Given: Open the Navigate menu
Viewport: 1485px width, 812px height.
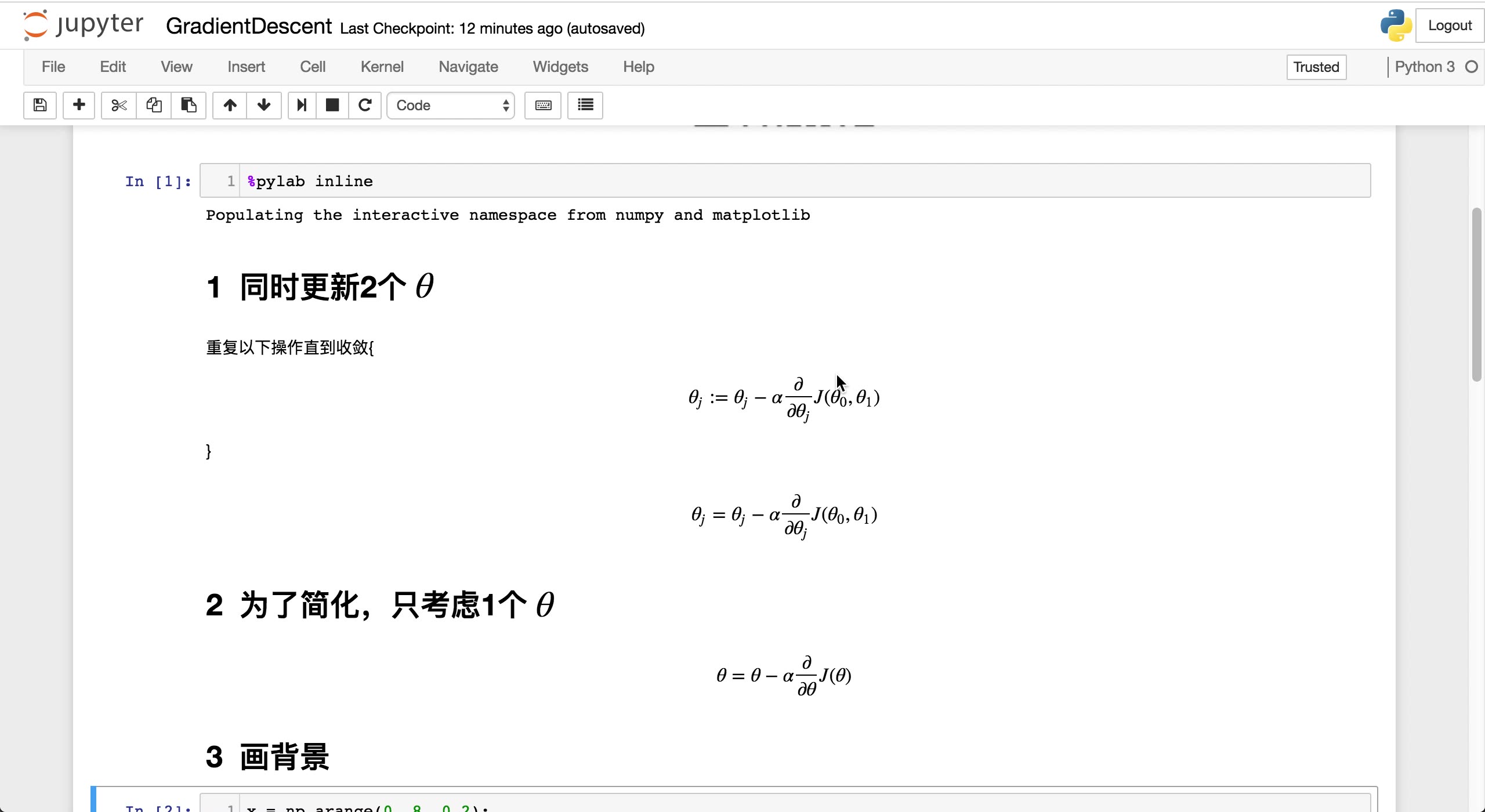Looking at the screenshot, I should [x=468, y=67].
